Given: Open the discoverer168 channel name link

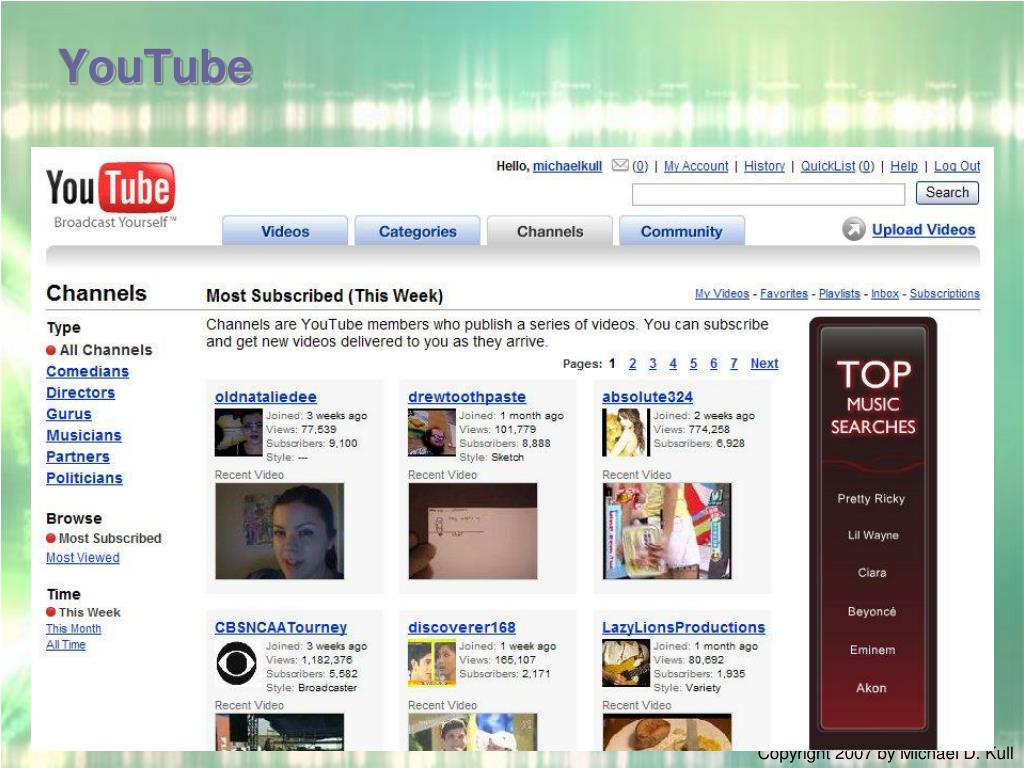Looking at the screenshot, I should coord(462,628).
